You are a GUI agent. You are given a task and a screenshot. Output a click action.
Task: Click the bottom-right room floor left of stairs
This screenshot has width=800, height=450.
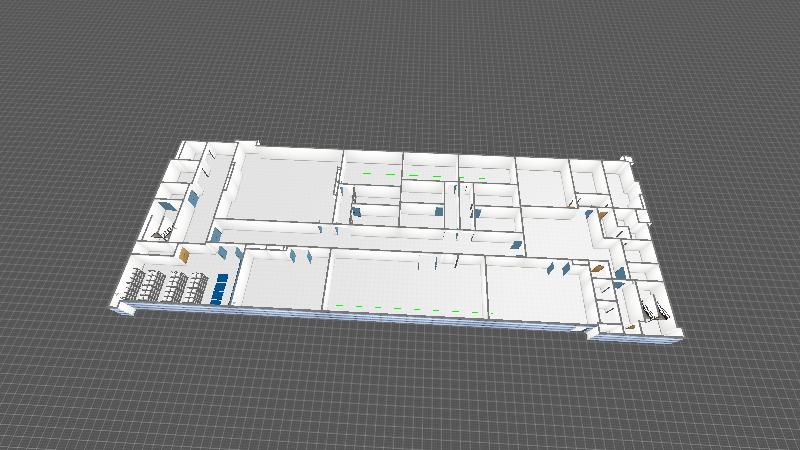click(538, 292)
